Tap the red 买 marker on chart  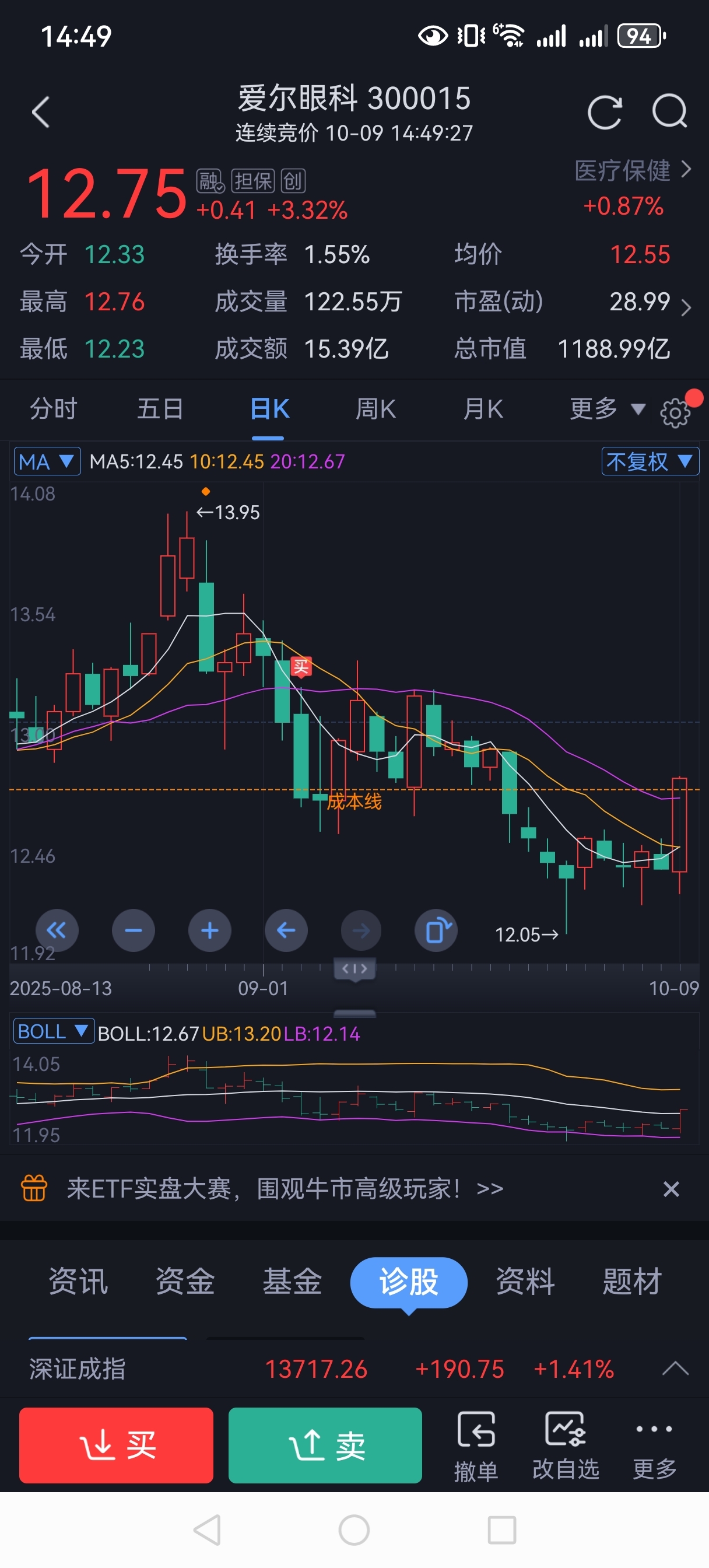[x=301, y=667]
